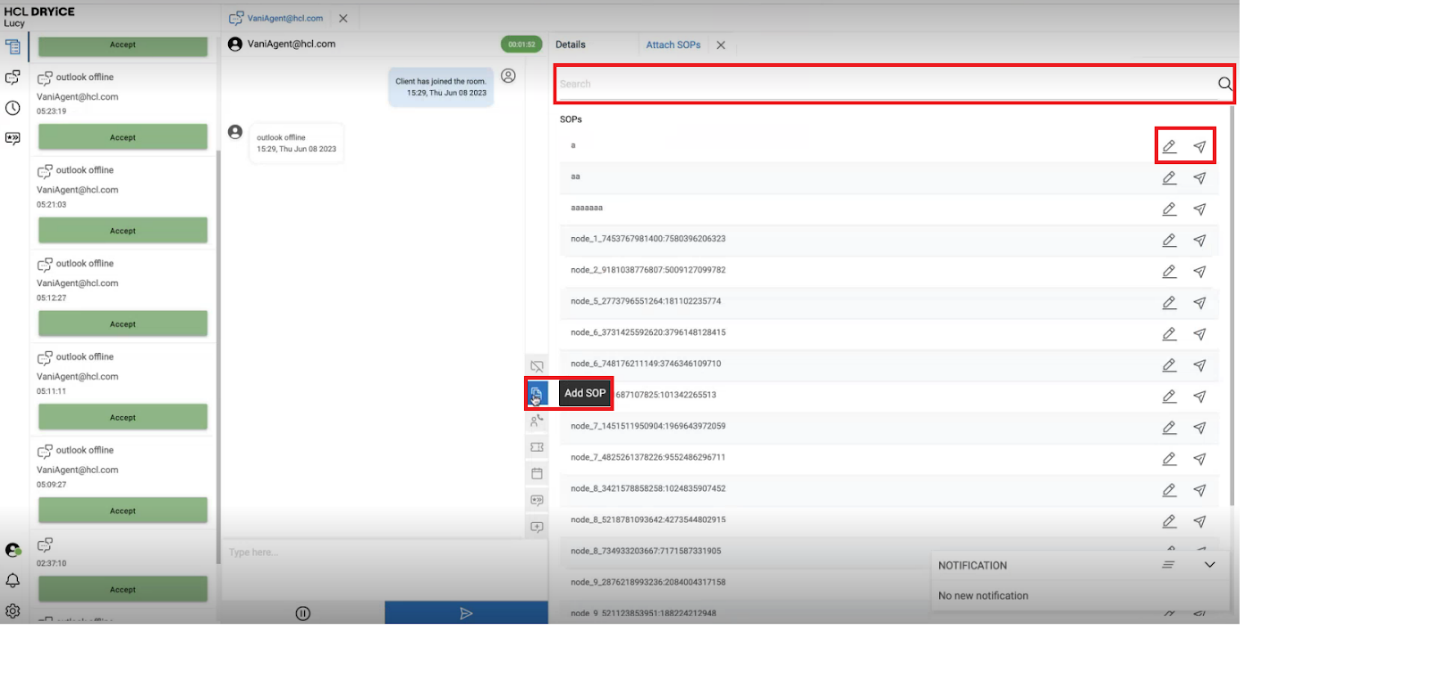This screenshot has width=1431, height=679.
Task: Click the No new notification text
Action: (x=983, y=596)
